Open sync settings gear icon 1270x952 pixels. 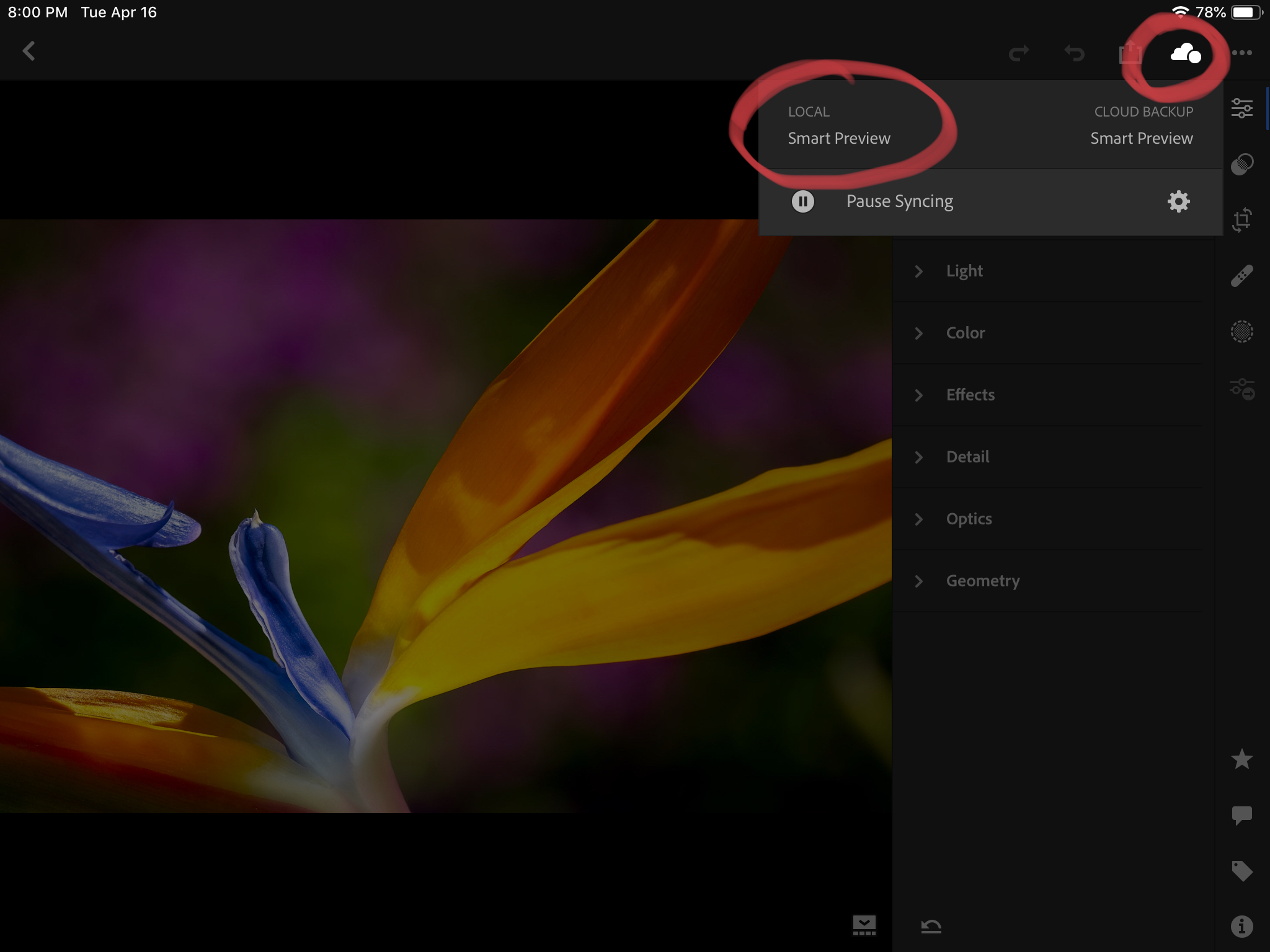[1178, 201]
